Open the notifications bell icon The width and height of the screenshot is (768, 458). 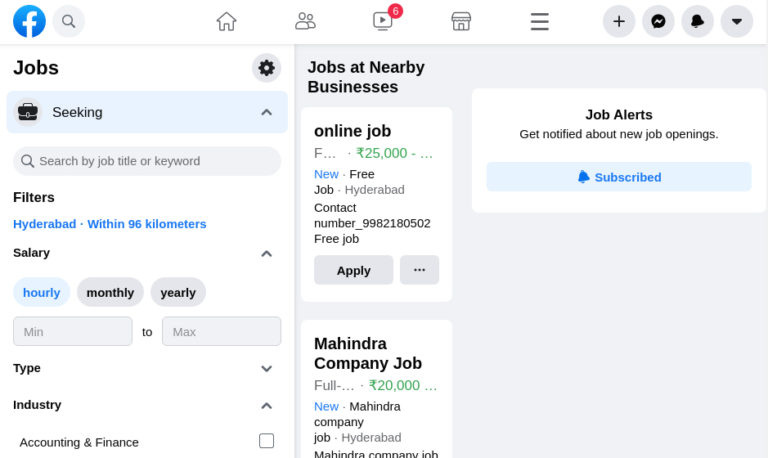point(697,21)
